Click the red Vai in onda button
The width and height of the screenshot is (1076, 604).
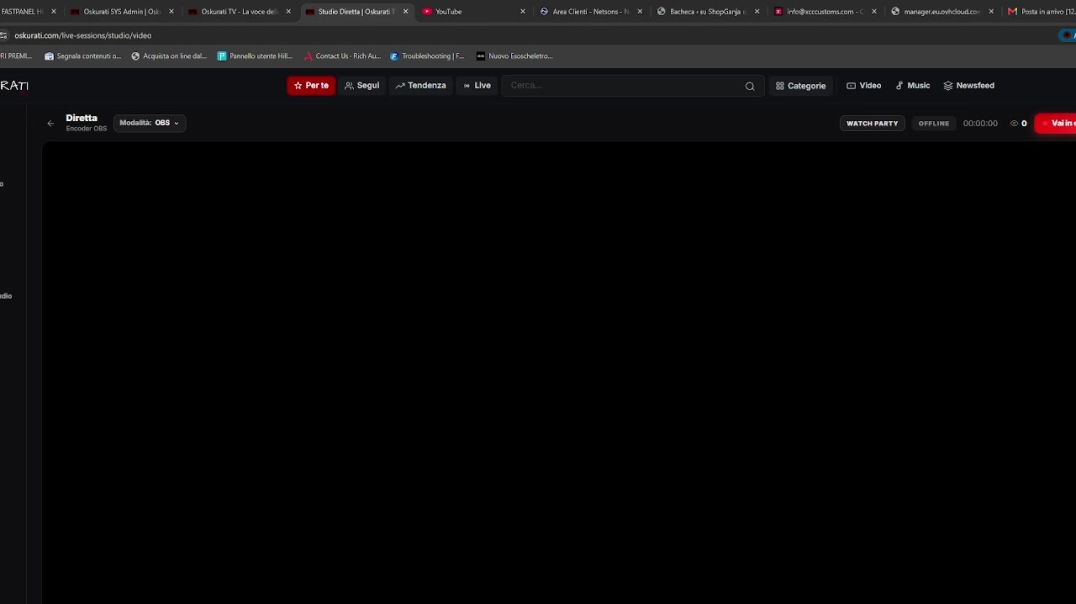[1056, 124]
